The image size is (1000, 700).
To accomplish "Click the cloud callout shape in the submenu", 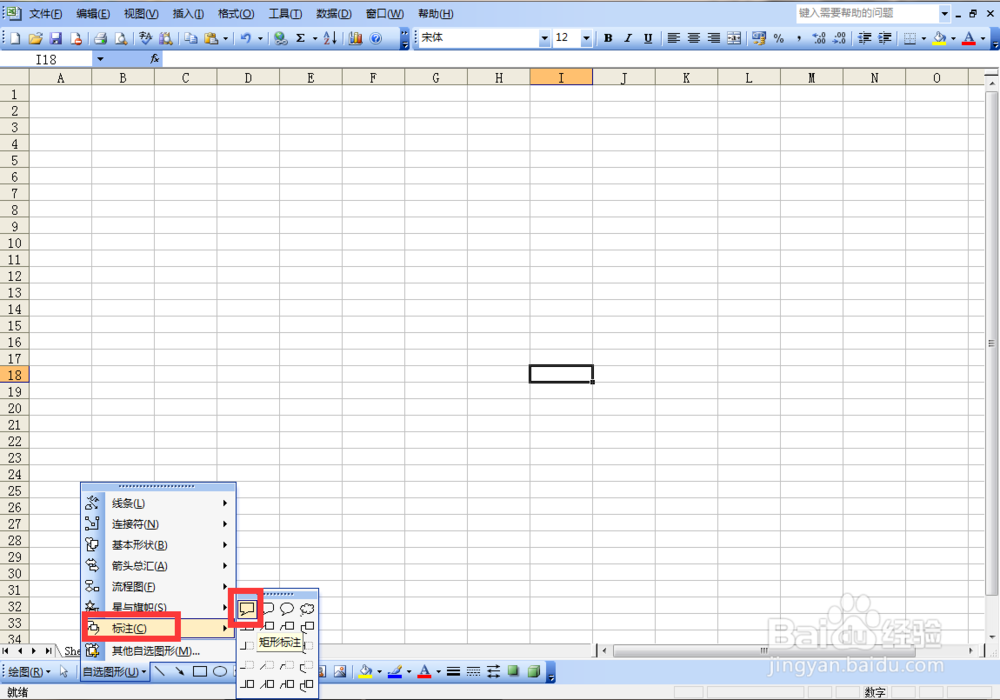I will (307, 608).
